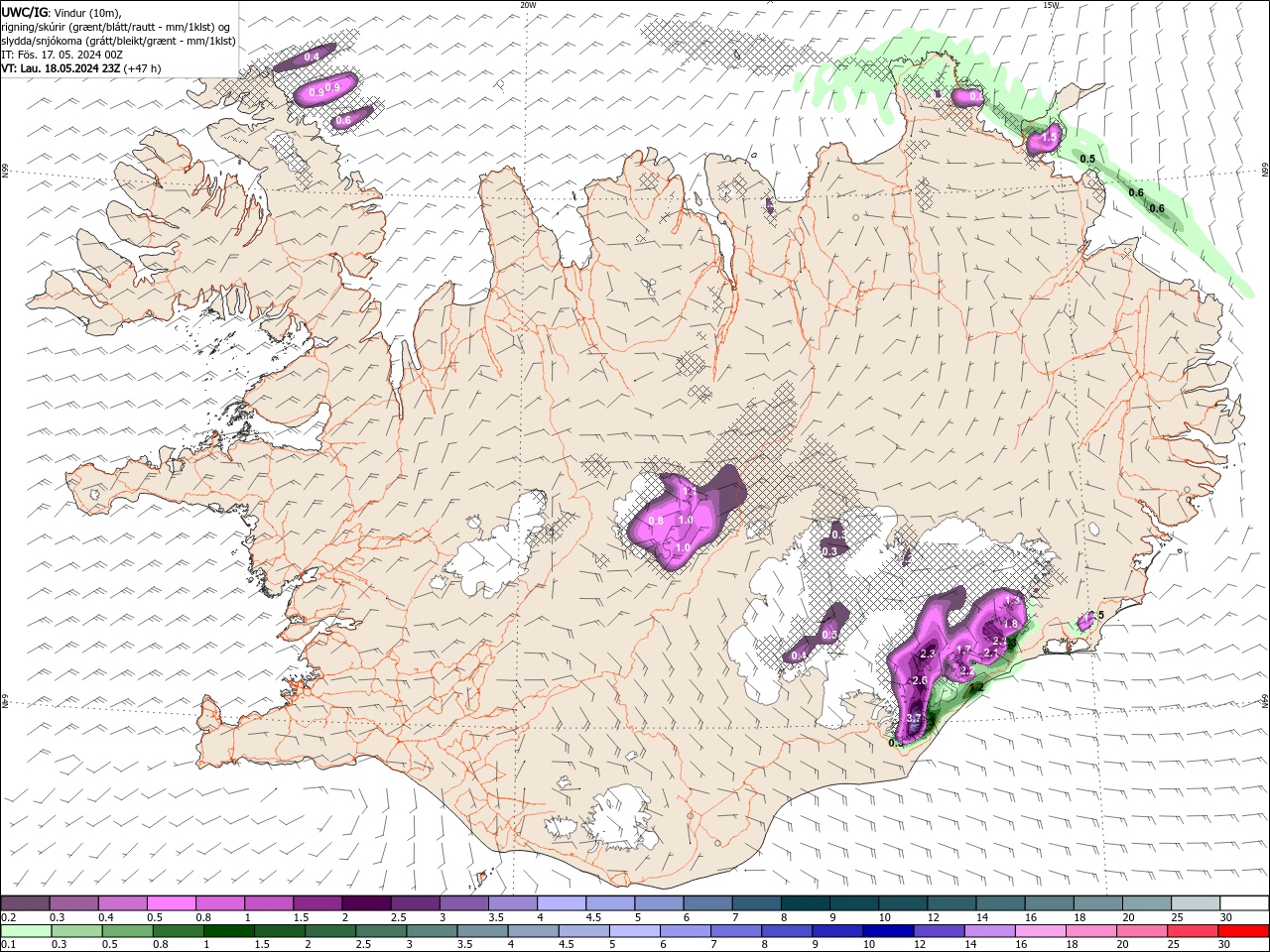Select the pale green 0.1 swatch in the lower legend
Image resolution: width=1270 pixels, height=952 pixels.
click(x=25, y=931)
